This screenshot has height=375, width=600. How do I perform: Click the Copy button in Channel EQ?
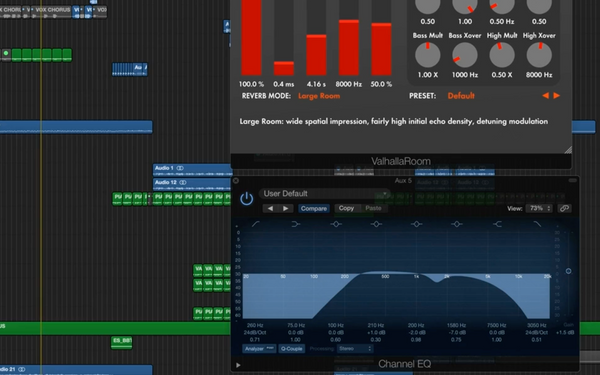(x=346, y=208)
